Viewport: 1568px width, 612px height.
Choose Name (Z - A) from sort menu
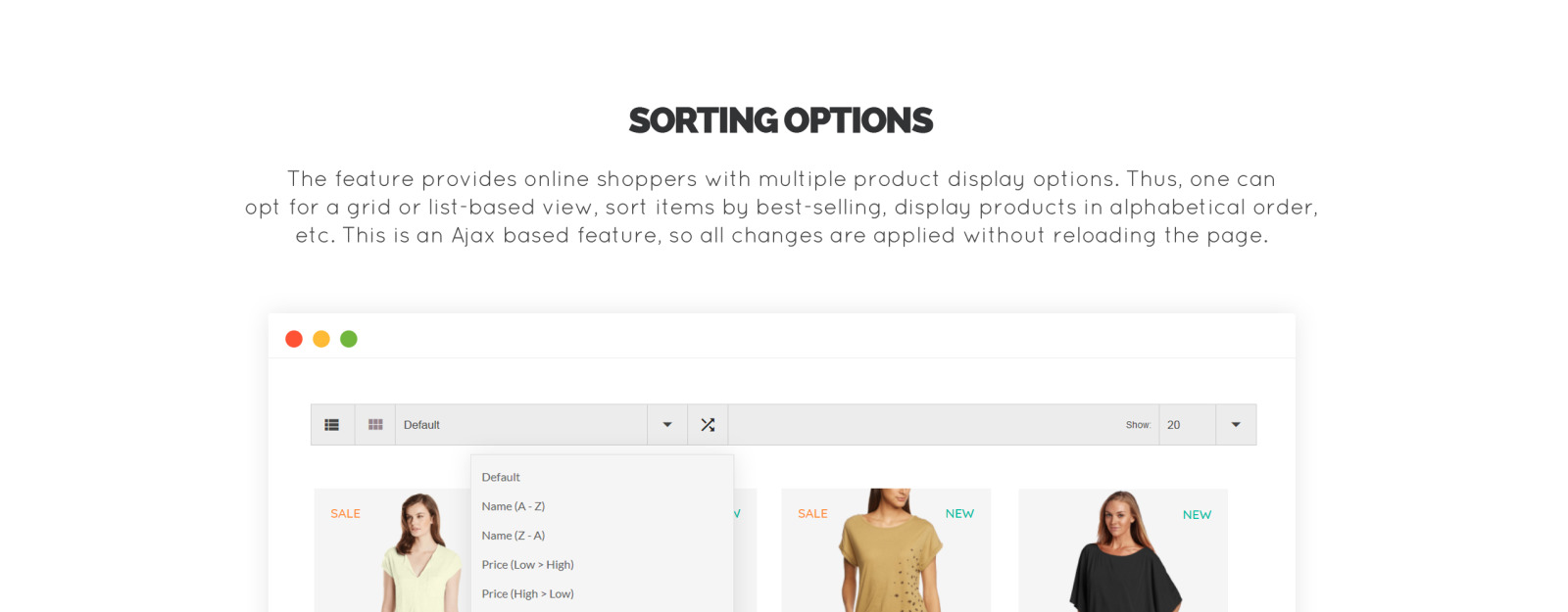pos(512,536)
